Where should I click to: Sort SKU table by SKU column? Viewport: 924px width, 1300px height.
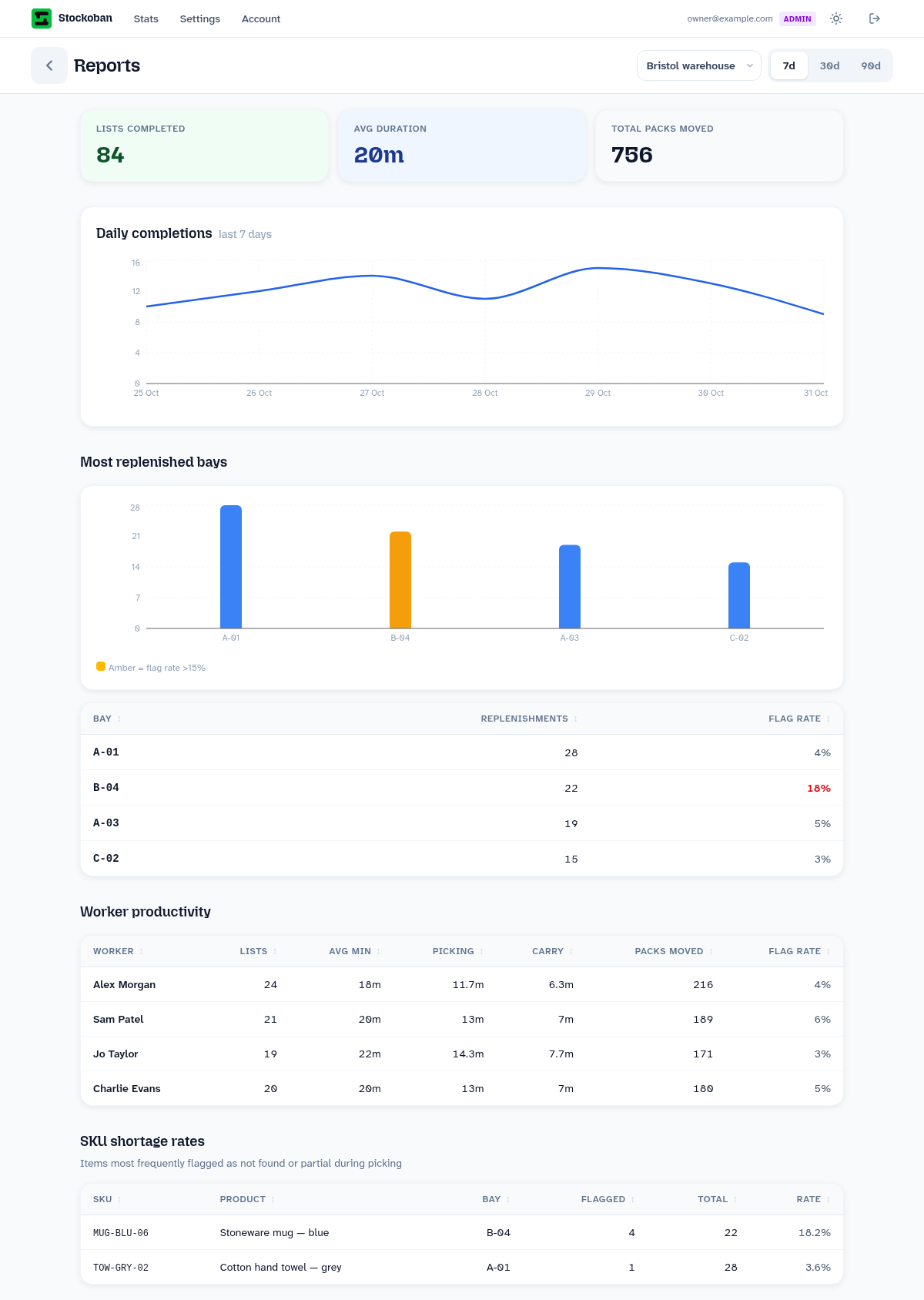[x=107, y=1199]
